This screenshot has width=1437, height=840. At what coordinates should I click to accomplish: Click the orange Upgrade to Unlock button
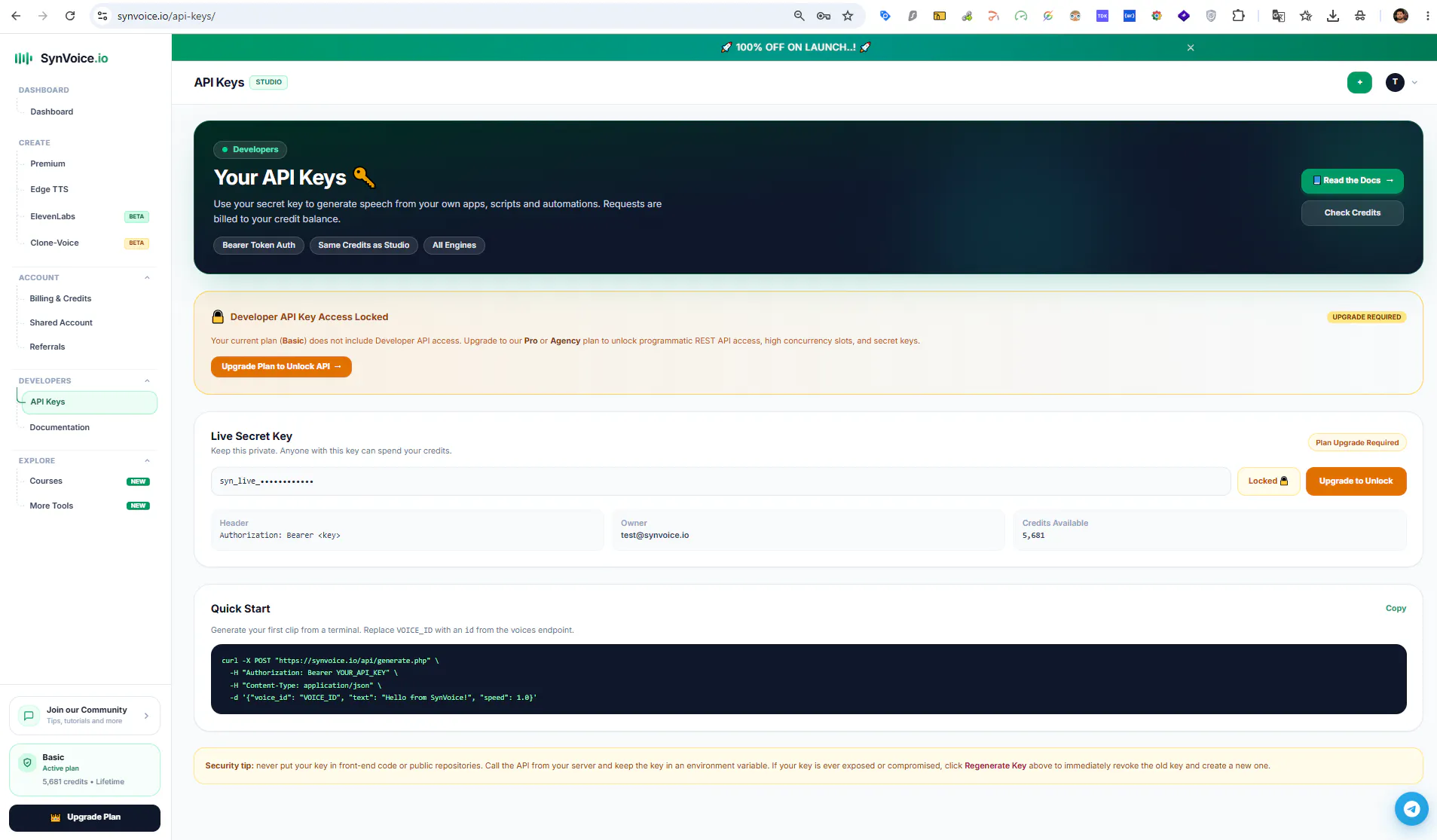click(x=1356, y=481)
